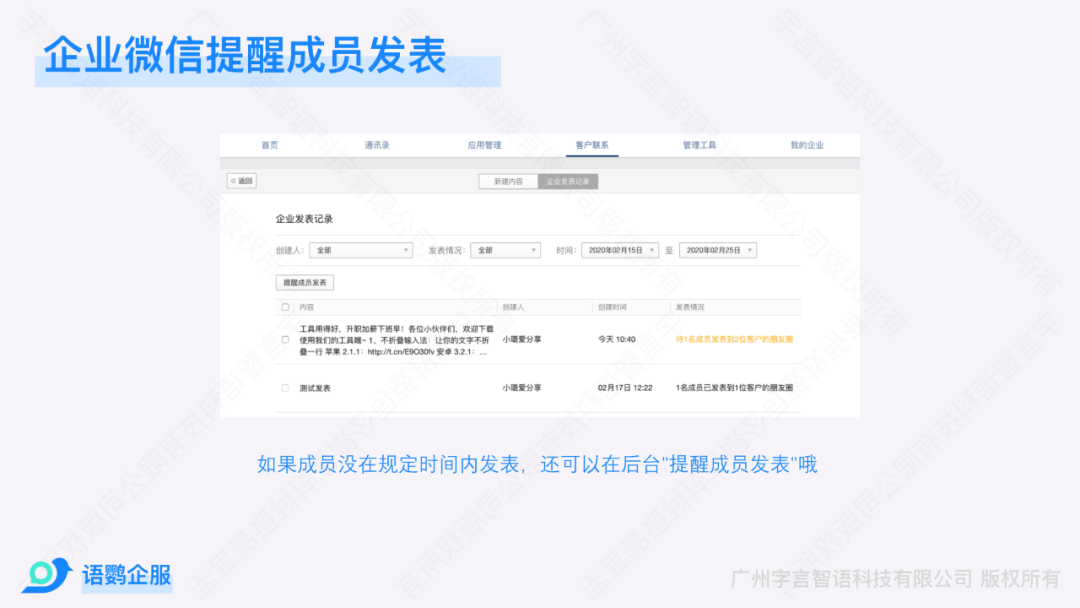
Task: Open the 管理工具 tab
Action: (699, 145)
